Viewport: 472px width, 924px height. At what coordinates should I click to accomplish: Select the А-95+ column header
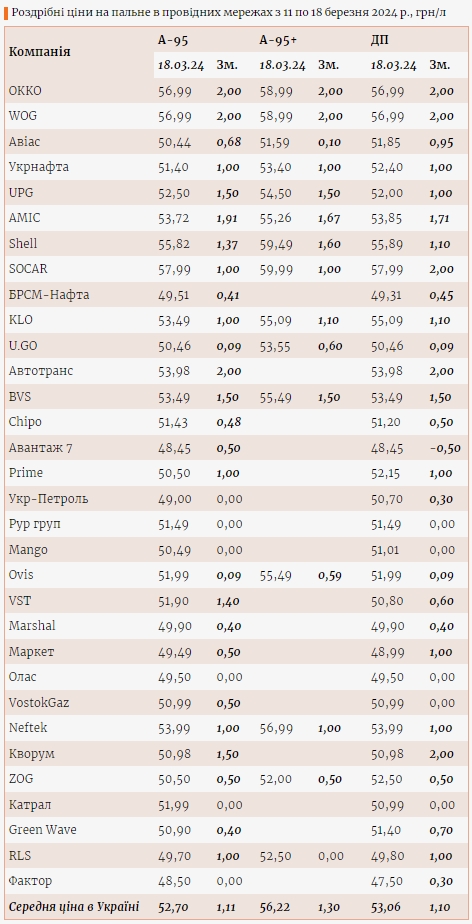pyautogui.click(x=277, y=40)
